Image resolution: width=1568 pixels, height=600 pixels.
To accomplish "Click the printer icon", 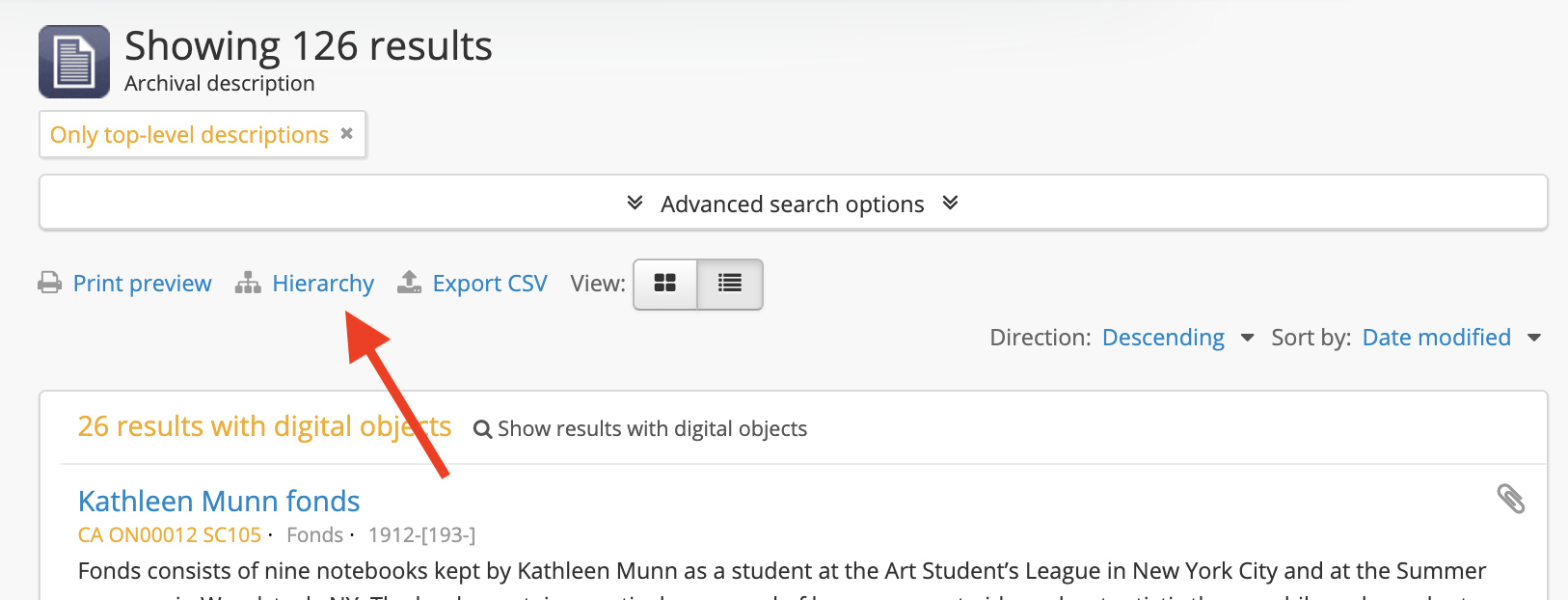I will click(49, 284).
